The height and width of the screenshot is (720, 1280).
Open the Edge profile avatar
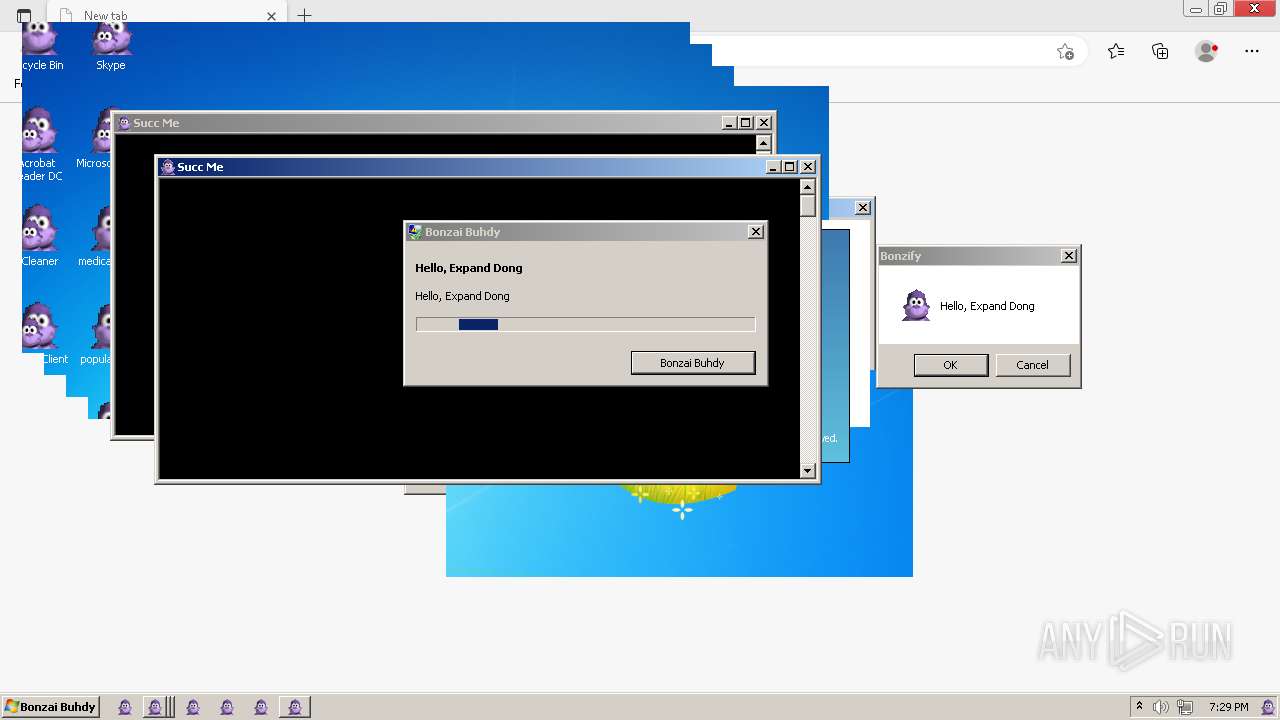[1207, 52]
